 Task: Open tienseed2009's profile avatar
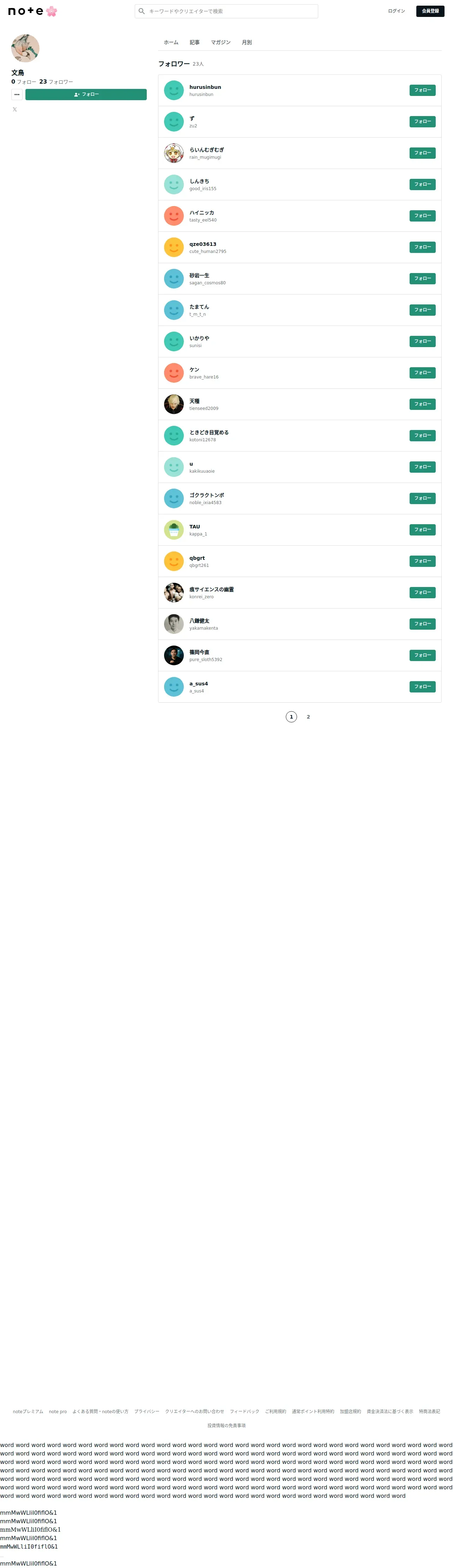tap(174, 404)
